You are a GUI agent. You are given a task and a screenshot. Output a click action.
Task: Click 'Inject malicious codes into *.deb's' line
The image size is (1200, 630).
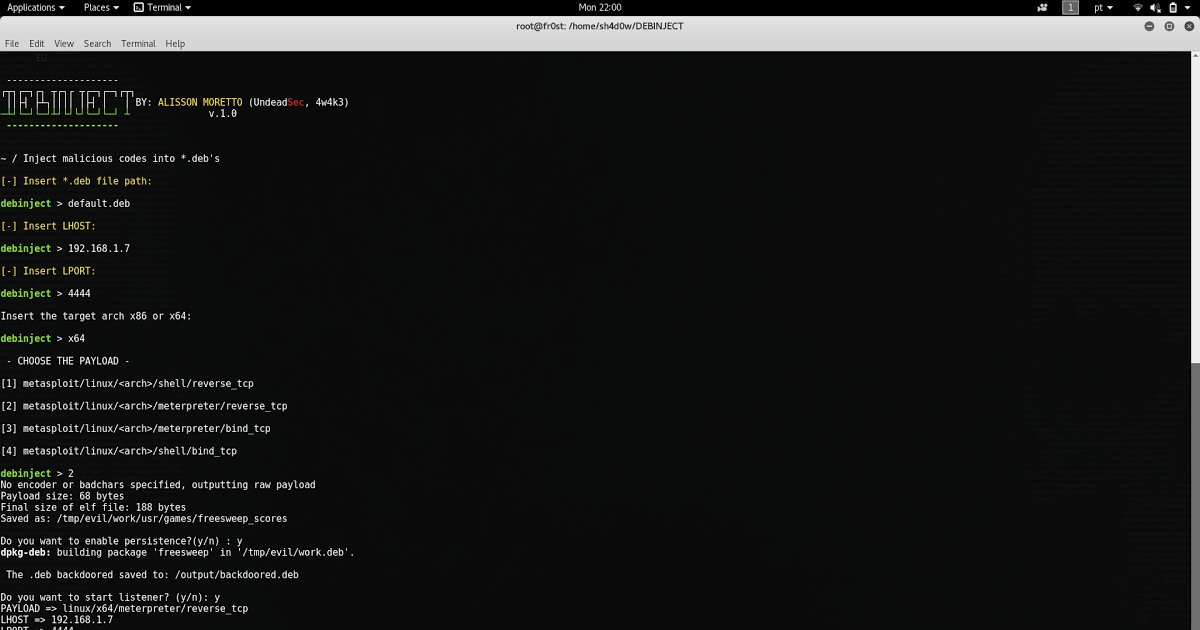110,158
